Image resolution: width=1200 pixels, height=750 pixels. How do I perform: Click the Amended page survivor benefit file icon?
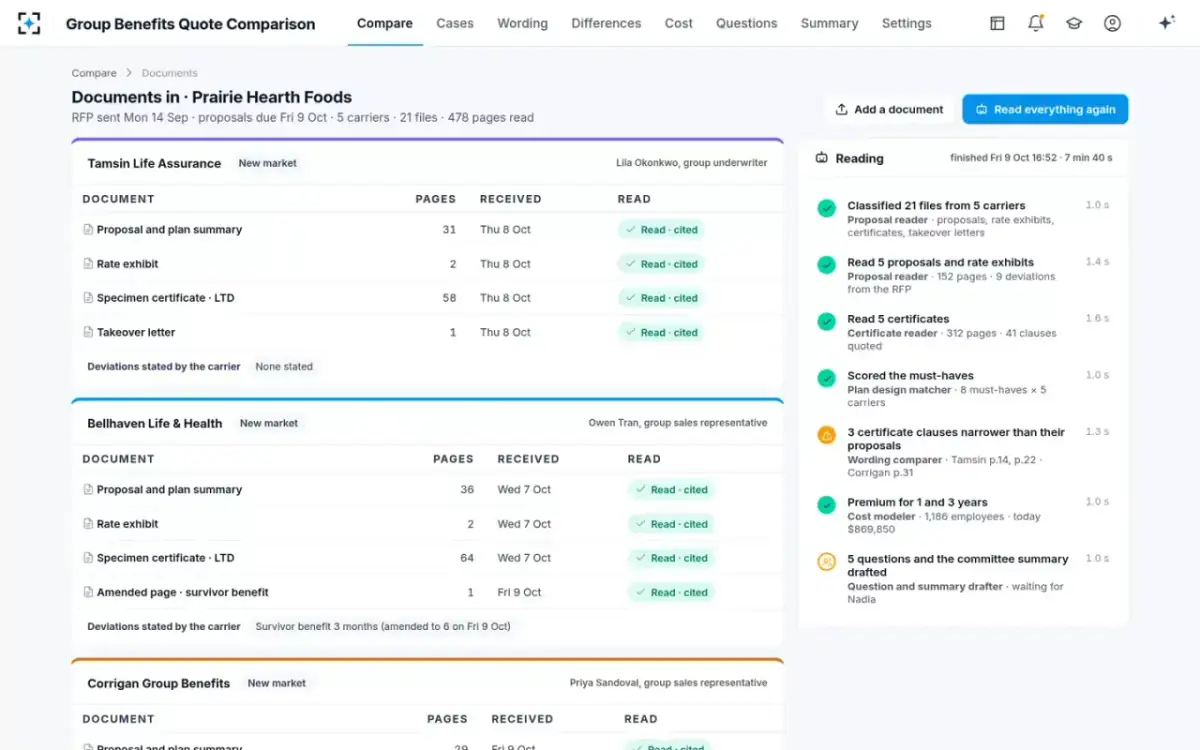[88, 592]
